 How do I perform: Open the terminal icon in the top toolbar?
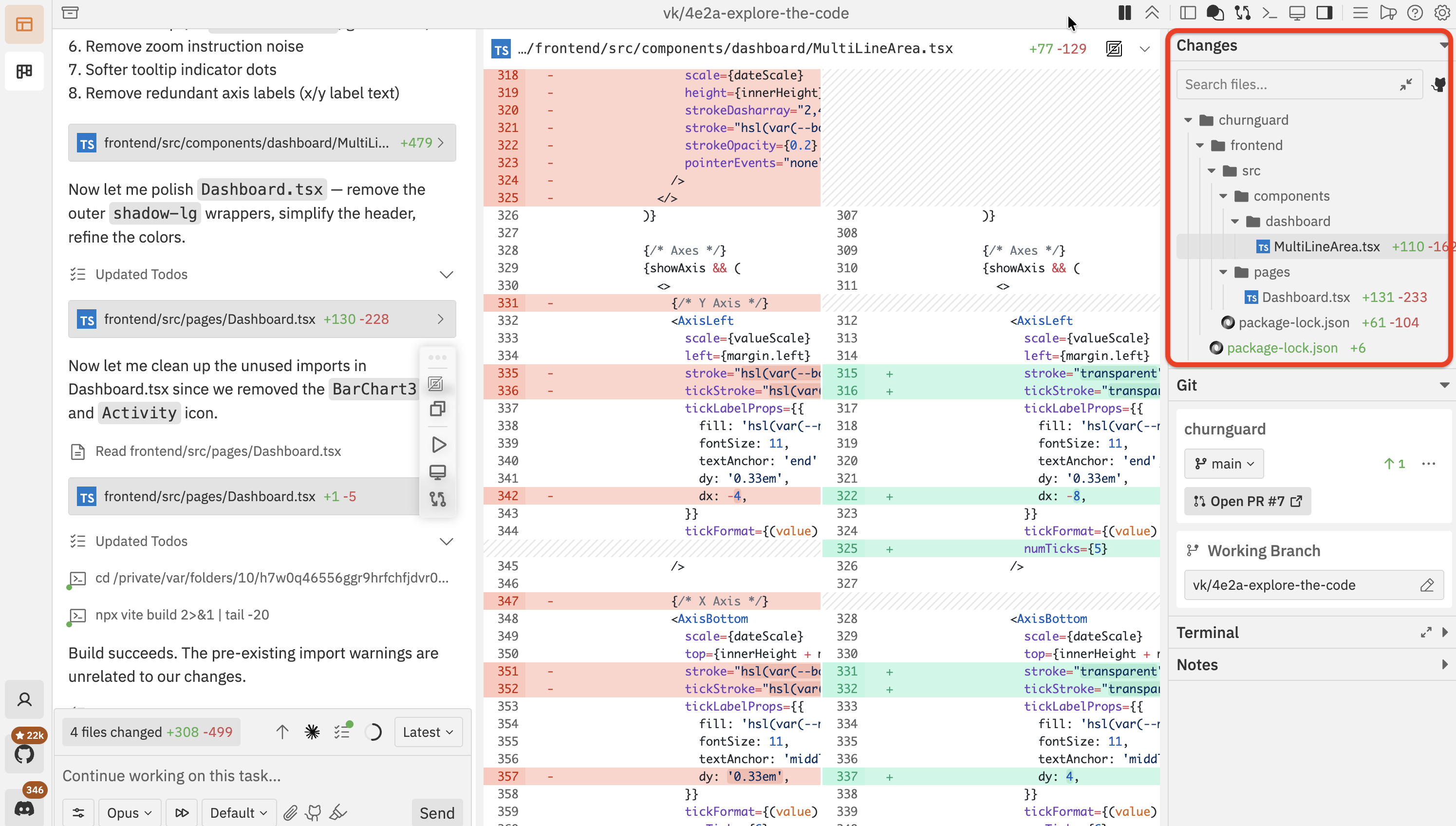1269,13
